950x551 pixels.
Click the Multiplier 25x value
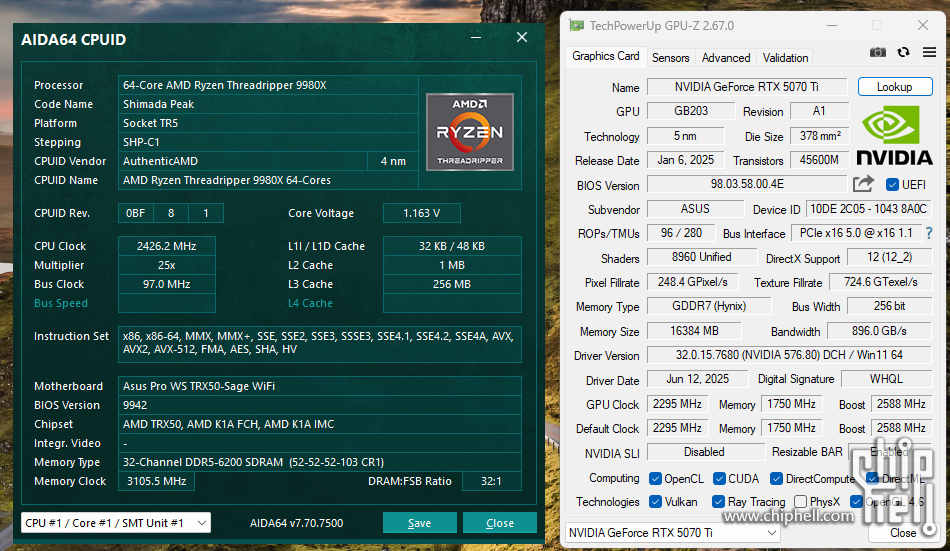[x=167, y=265]
